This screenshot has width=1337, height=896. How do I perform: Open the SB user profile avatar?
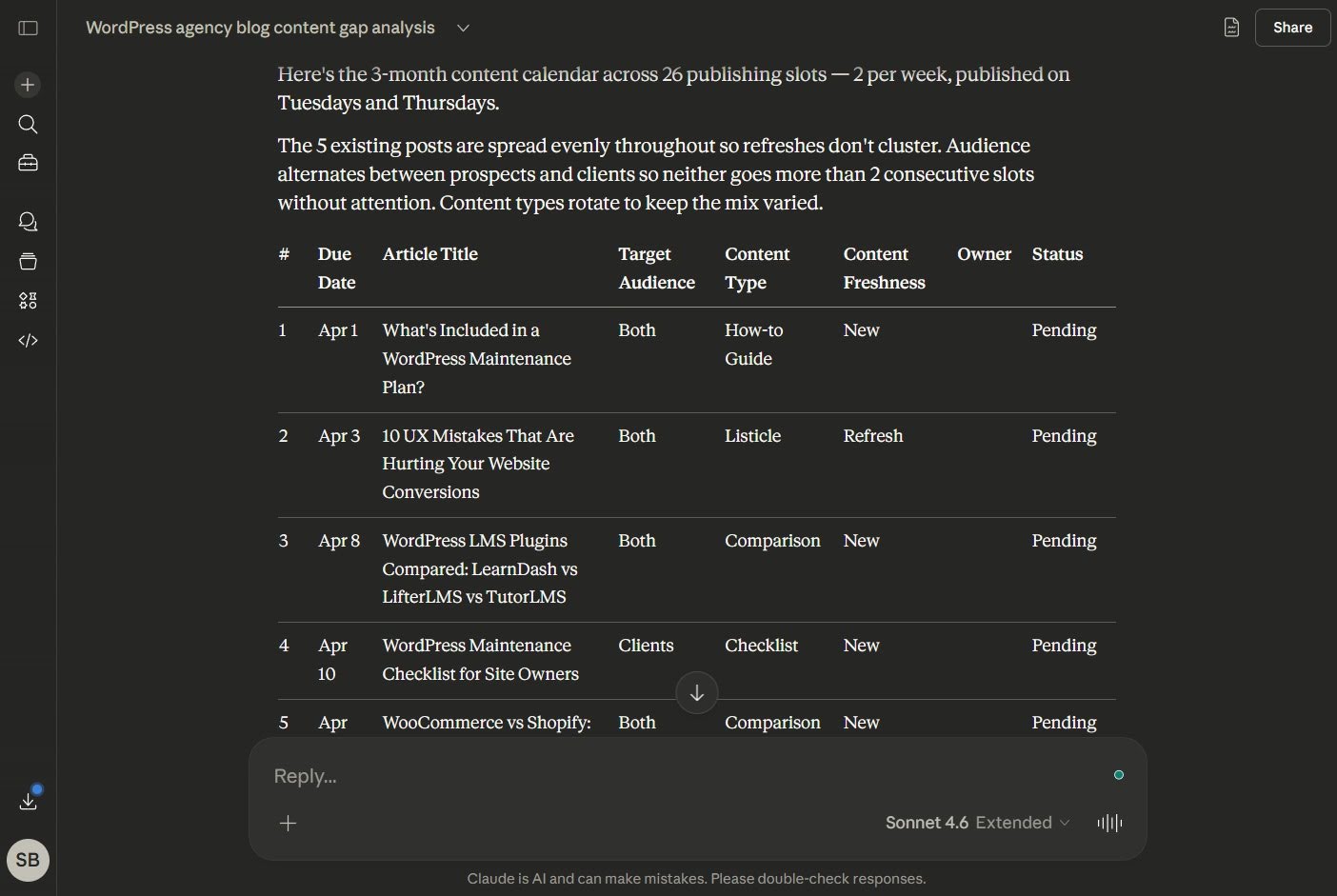[x=28, y=860]
